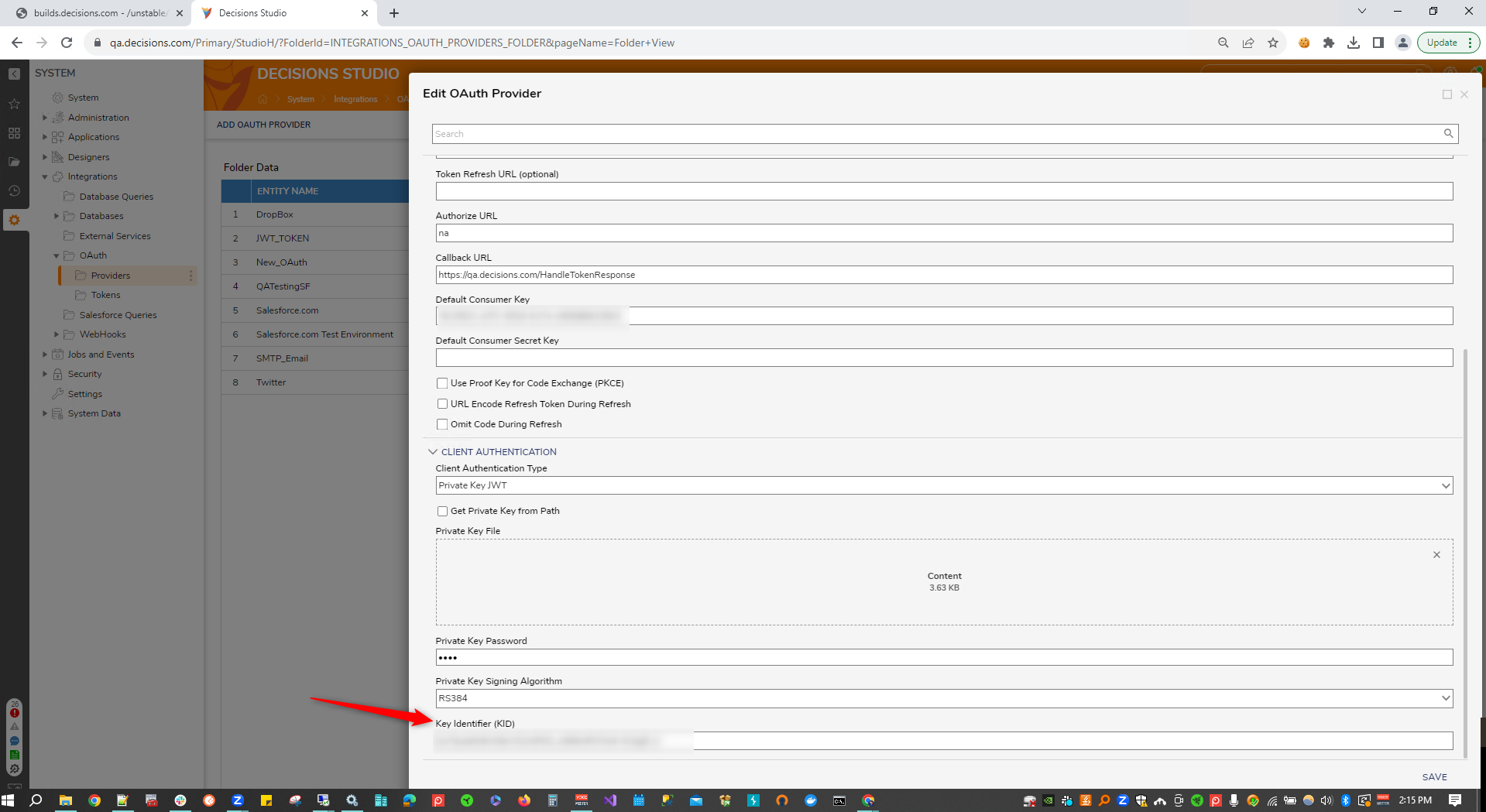Collapse the OAuth tree node
This screenshot has height=812, width=1486.
tap(57, 255)
